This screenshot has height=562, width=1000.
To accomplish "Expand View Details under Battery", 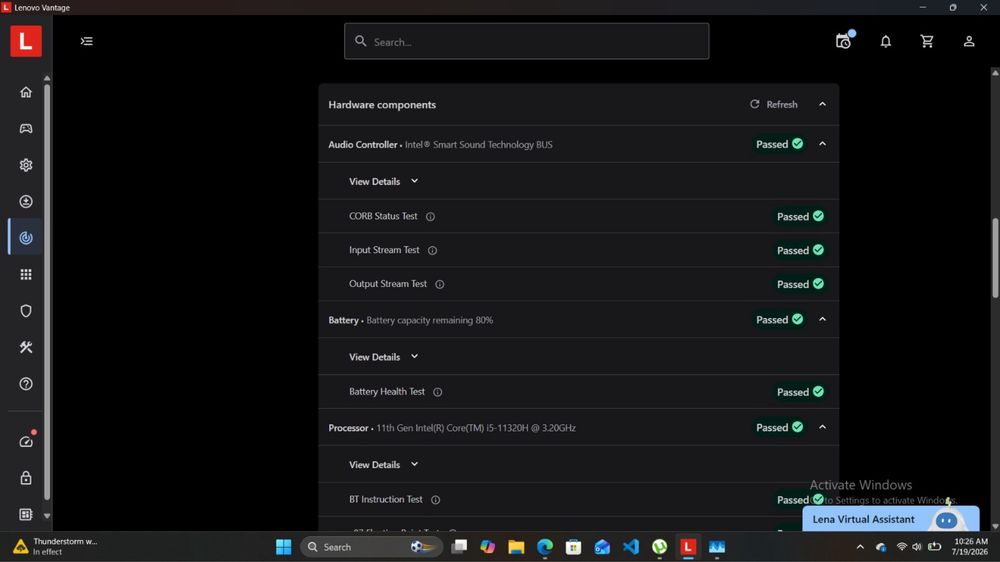I will point(383,357).
